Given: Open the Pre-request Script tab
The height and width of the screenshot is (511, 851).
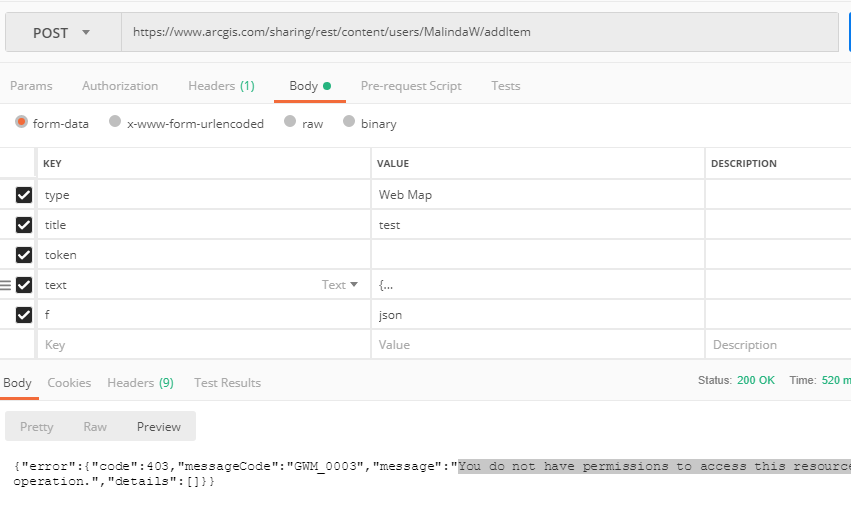Looking at the screenshot, I should (411, 86).
